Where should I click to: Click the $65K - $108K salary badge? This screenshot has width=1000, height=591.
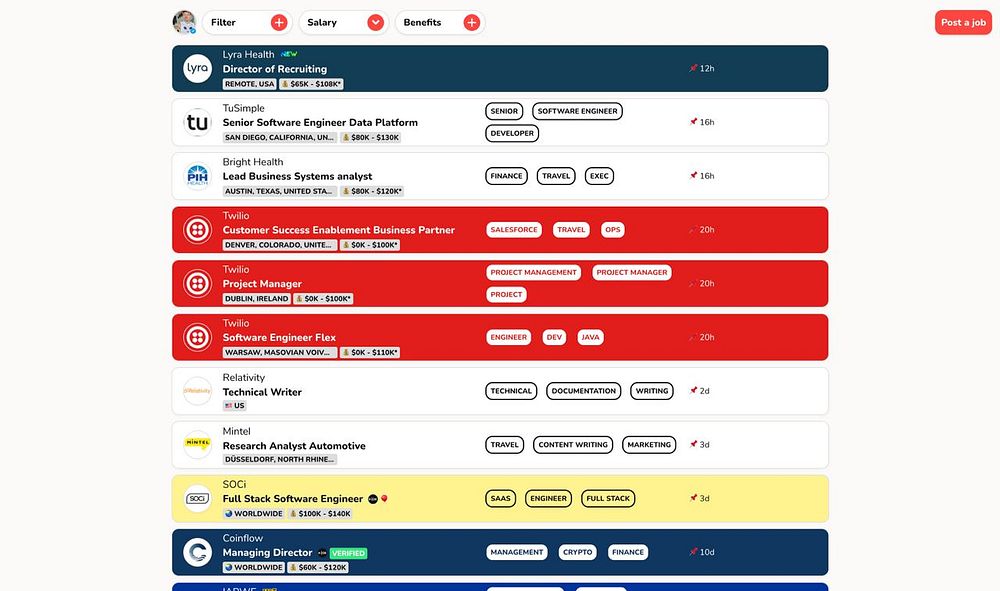(311, 84)
